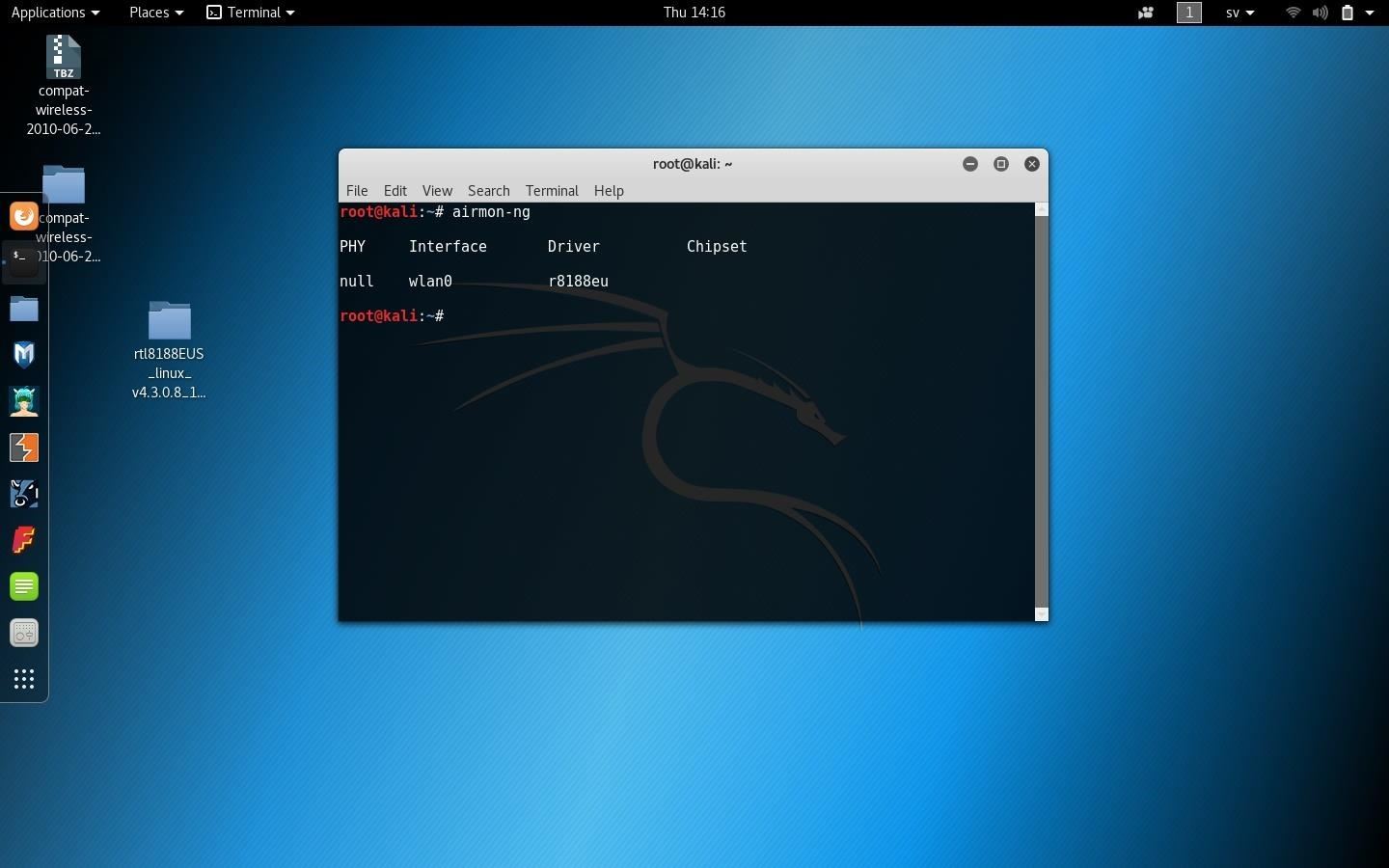Minimize the root@kali terminal window
The width and height of the screenshot is (1389, 868).
pyautogui.click(x=970, y=164)
